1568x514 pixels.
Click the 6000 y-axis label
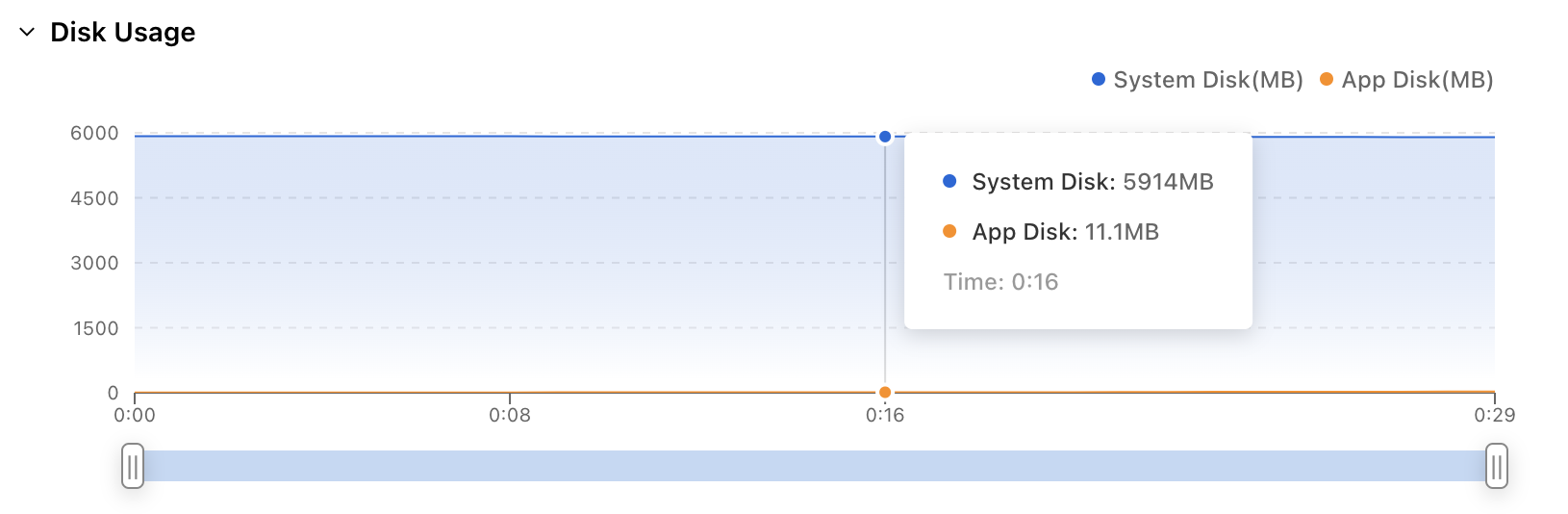pos(94,134)
